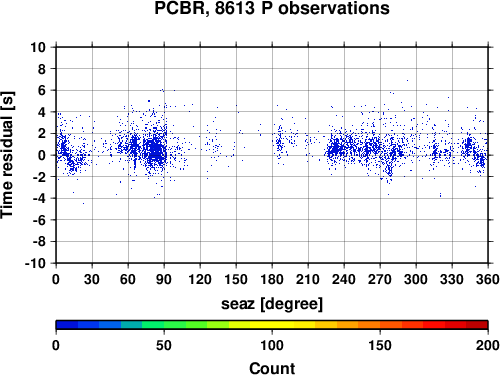Click the Time residual [s] axis label
The width and height of the screenshot is (500, 375).
[x=7, y=155]
